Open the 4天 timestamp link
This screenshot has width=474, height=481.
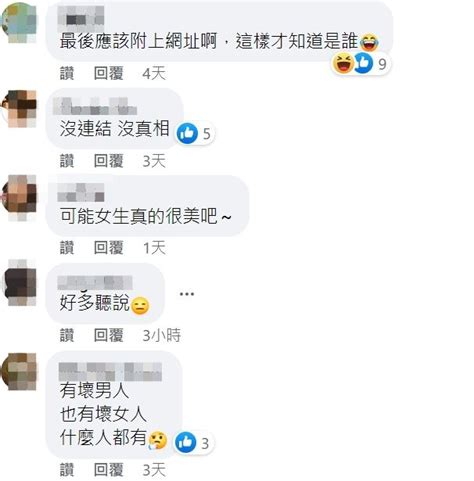pos(154,73)
